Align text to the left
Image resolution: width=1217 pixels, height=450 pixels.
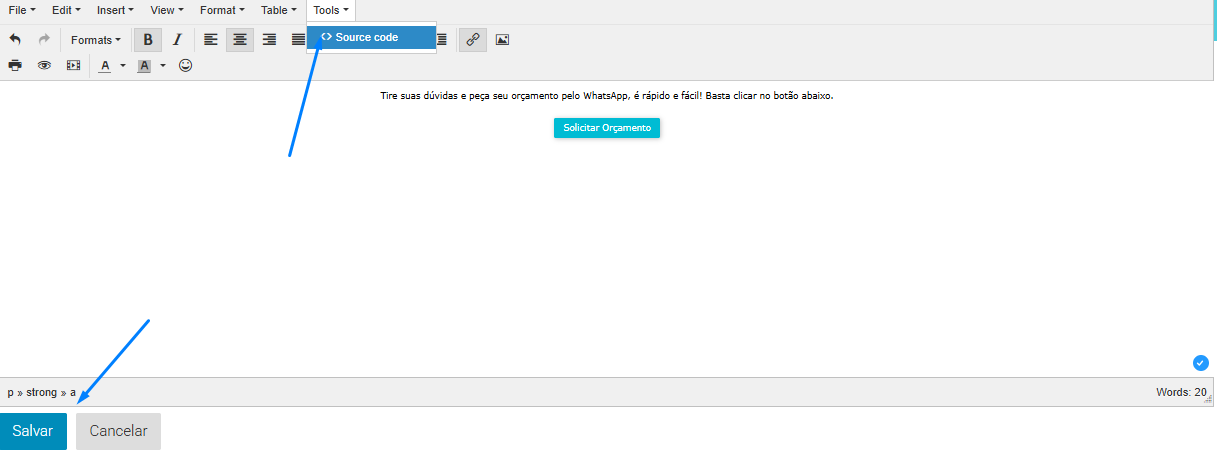click(x=211, y=40)
